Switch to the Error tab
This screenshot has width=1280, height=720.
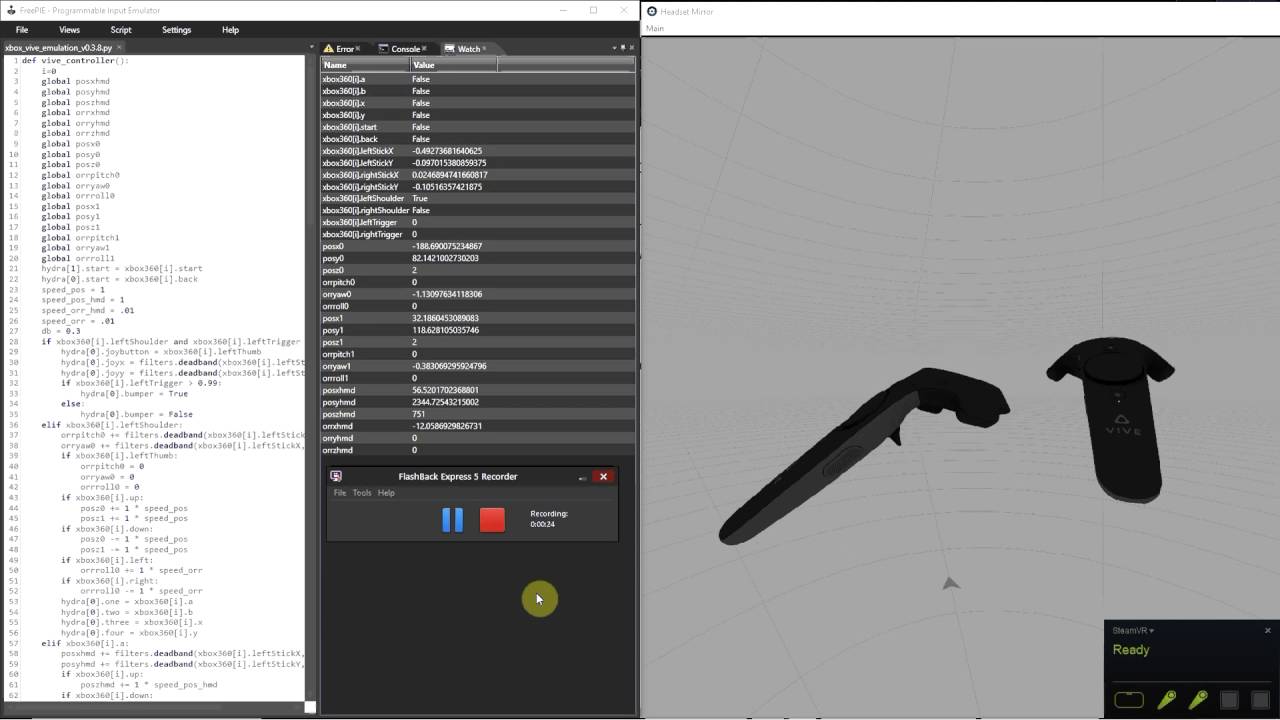point(344,48)
